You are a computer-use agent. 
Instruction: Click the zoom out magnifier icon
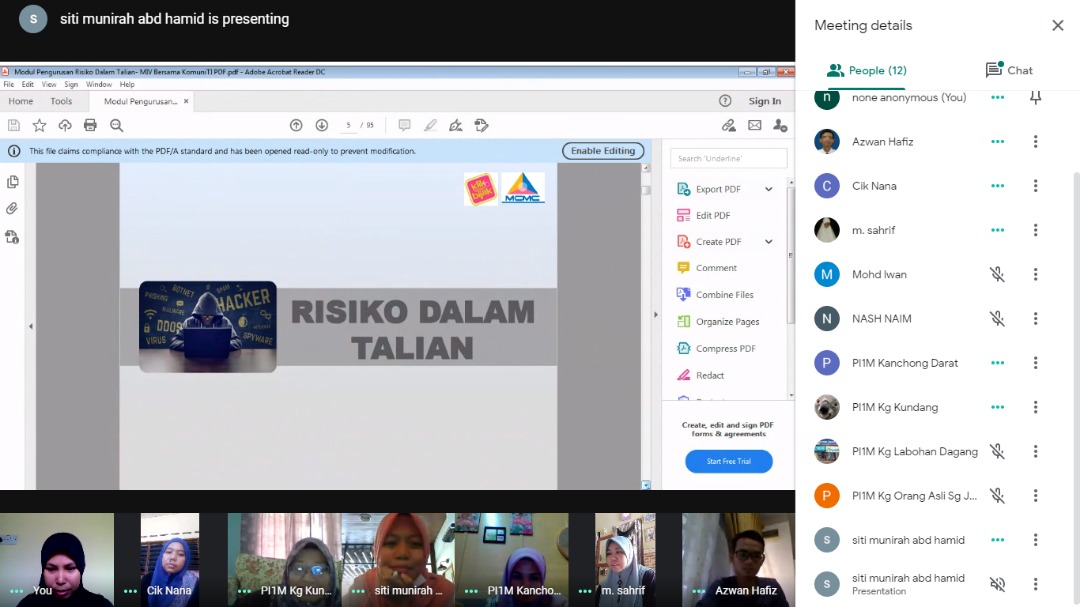tap(116, 125)
